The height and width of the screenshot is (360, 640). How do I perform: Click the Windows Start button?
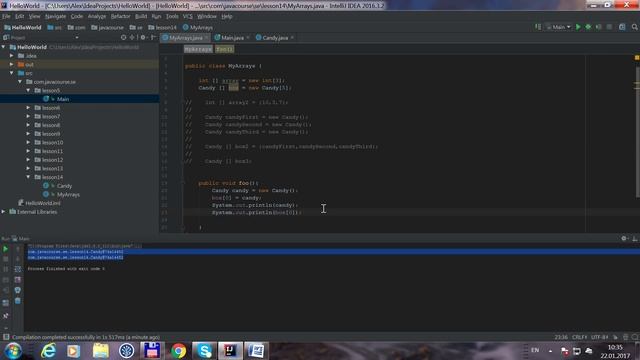coord(13,351)
